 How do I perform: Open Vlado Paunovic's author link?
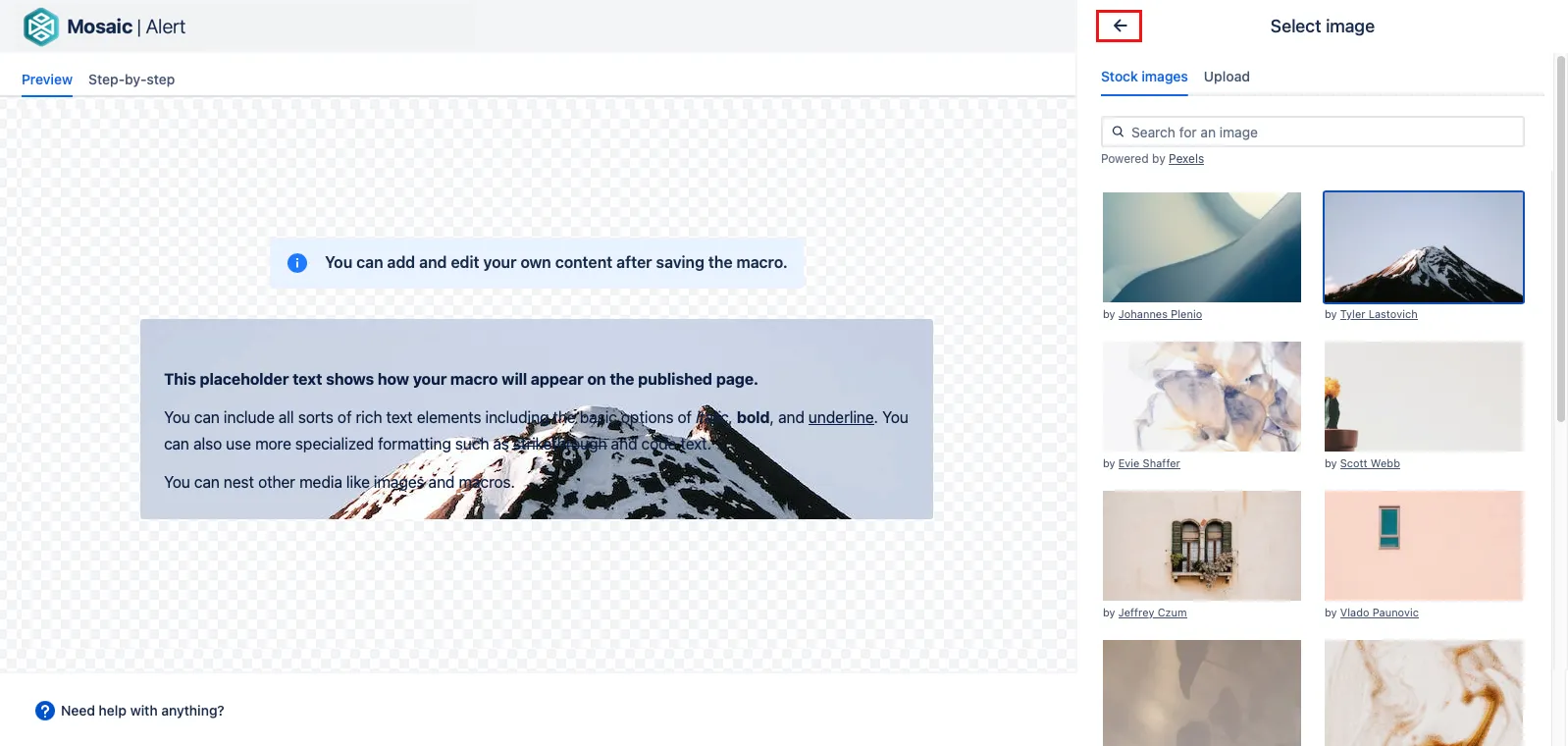(1379, 613)
